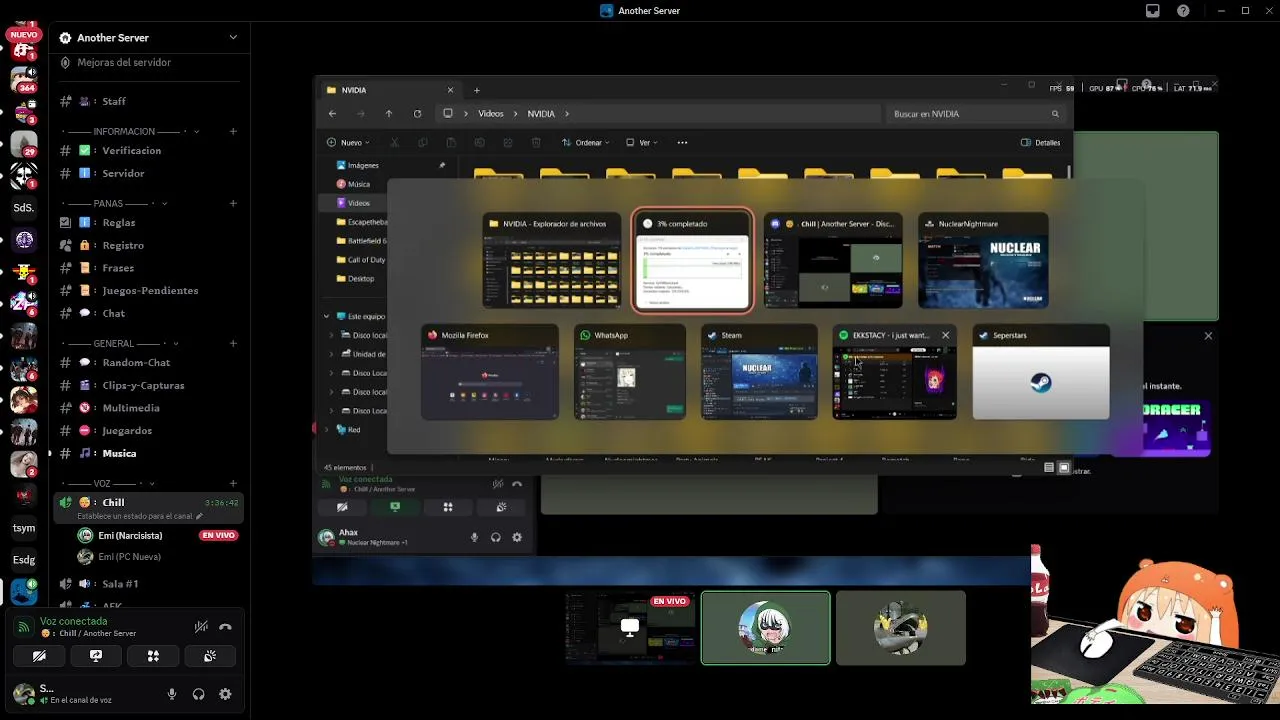Open Nuevo dropdown in streamed Explorer
The height and width of the screenshot is (720, 1280).
tap(348, 143)
